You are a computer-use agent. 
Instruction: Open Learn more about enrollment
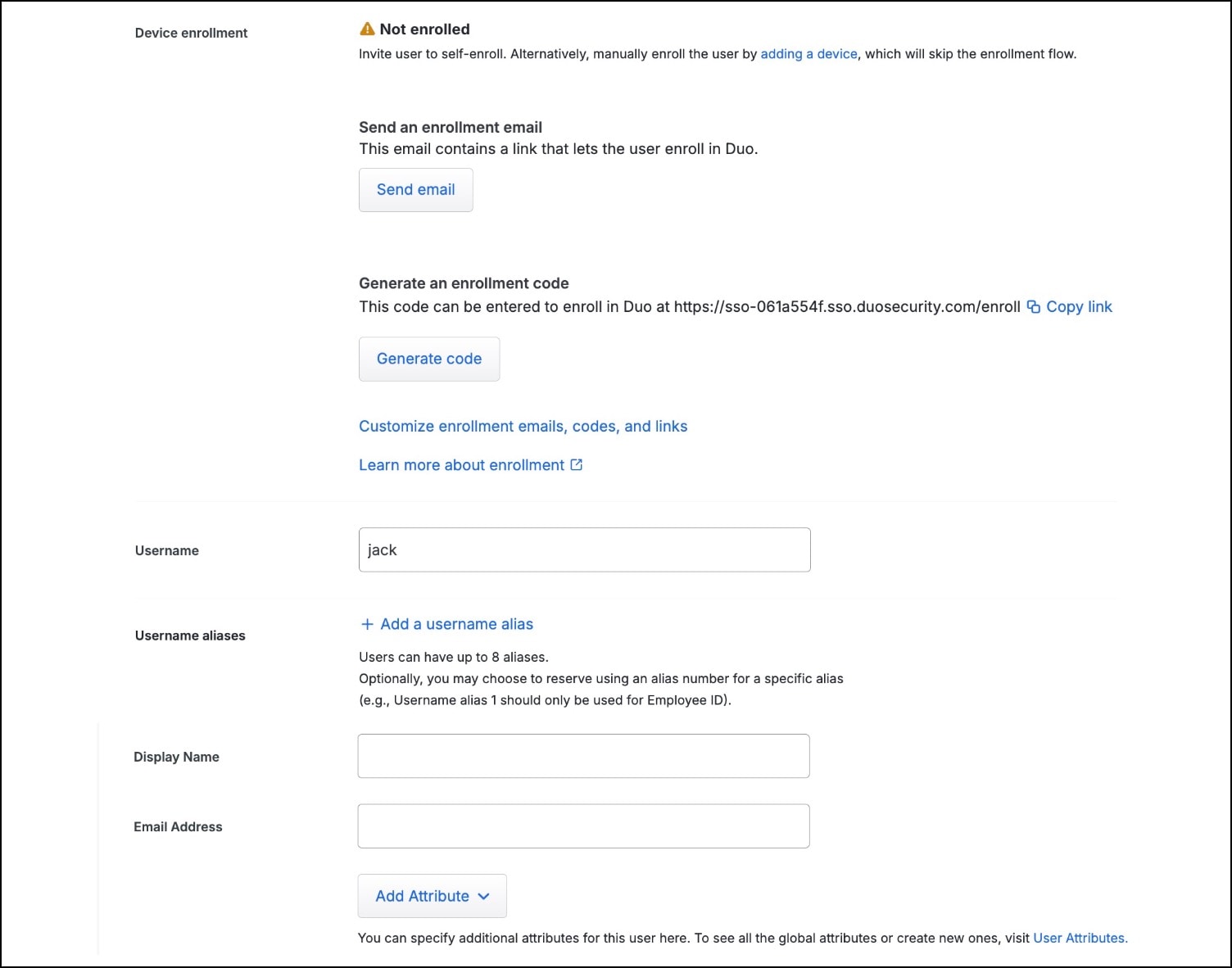pos(463,464)
